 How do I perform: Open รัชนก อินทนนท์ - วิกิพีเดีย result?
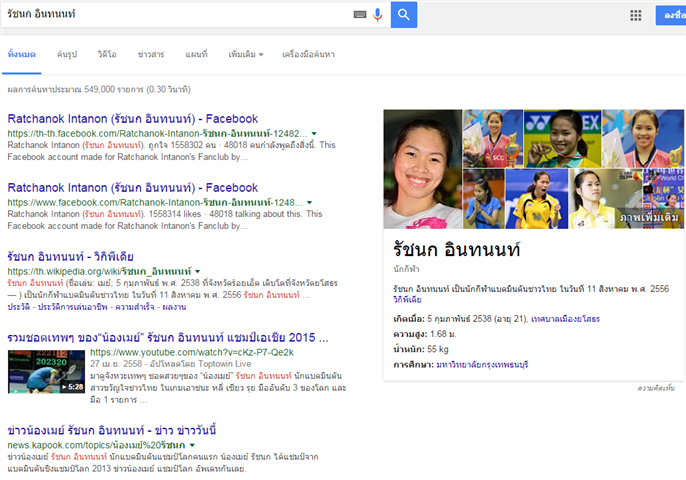(70, 256)
